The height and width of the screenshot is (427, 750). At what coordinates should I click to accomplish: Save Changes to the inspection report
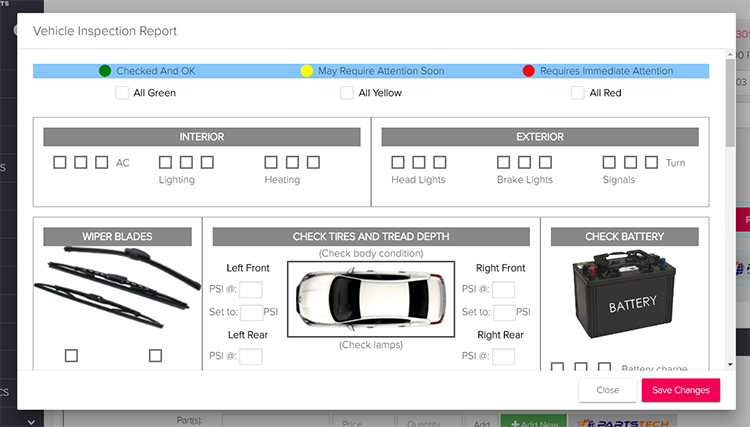[x=681, y=390]
